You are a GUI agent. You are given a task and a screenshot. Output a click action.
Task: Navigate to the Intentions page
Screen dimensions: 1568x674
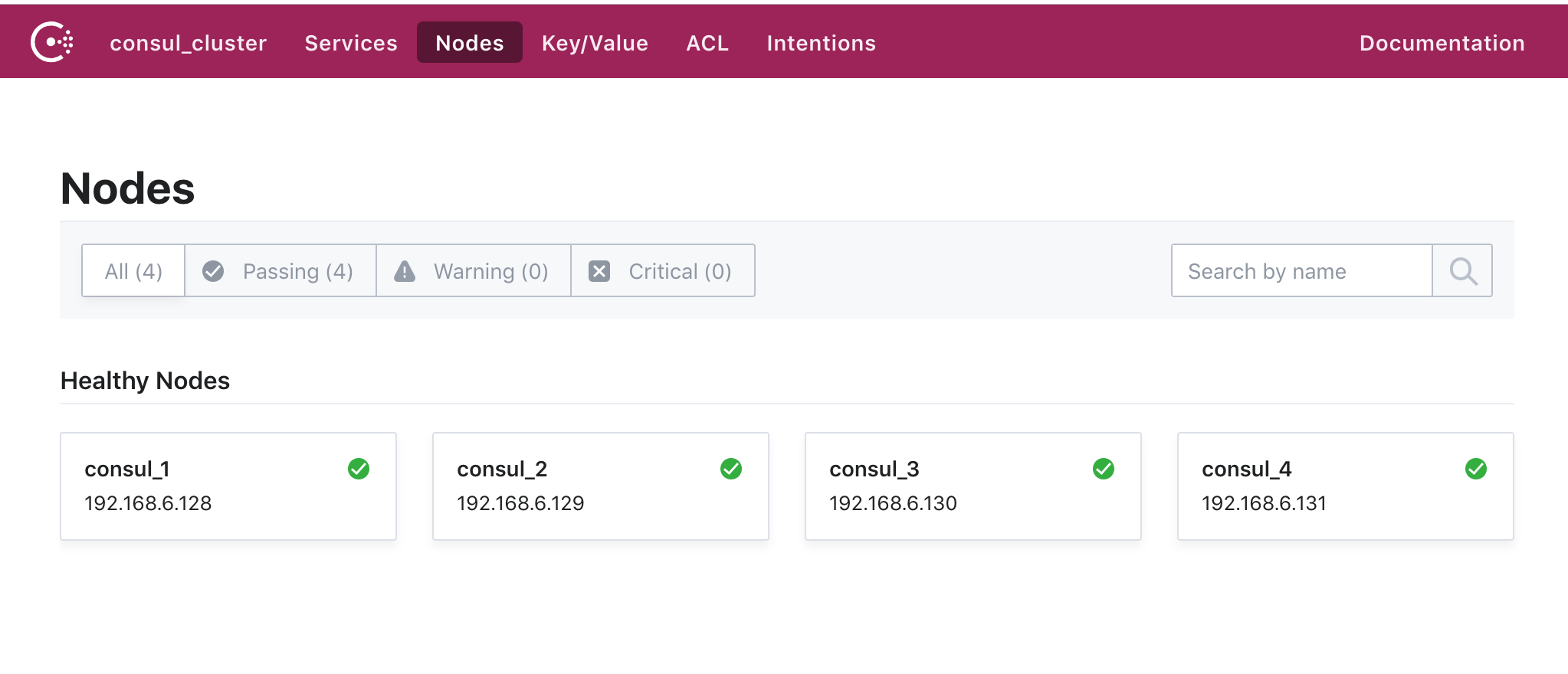pyautogui.click(x=821, y=42)
